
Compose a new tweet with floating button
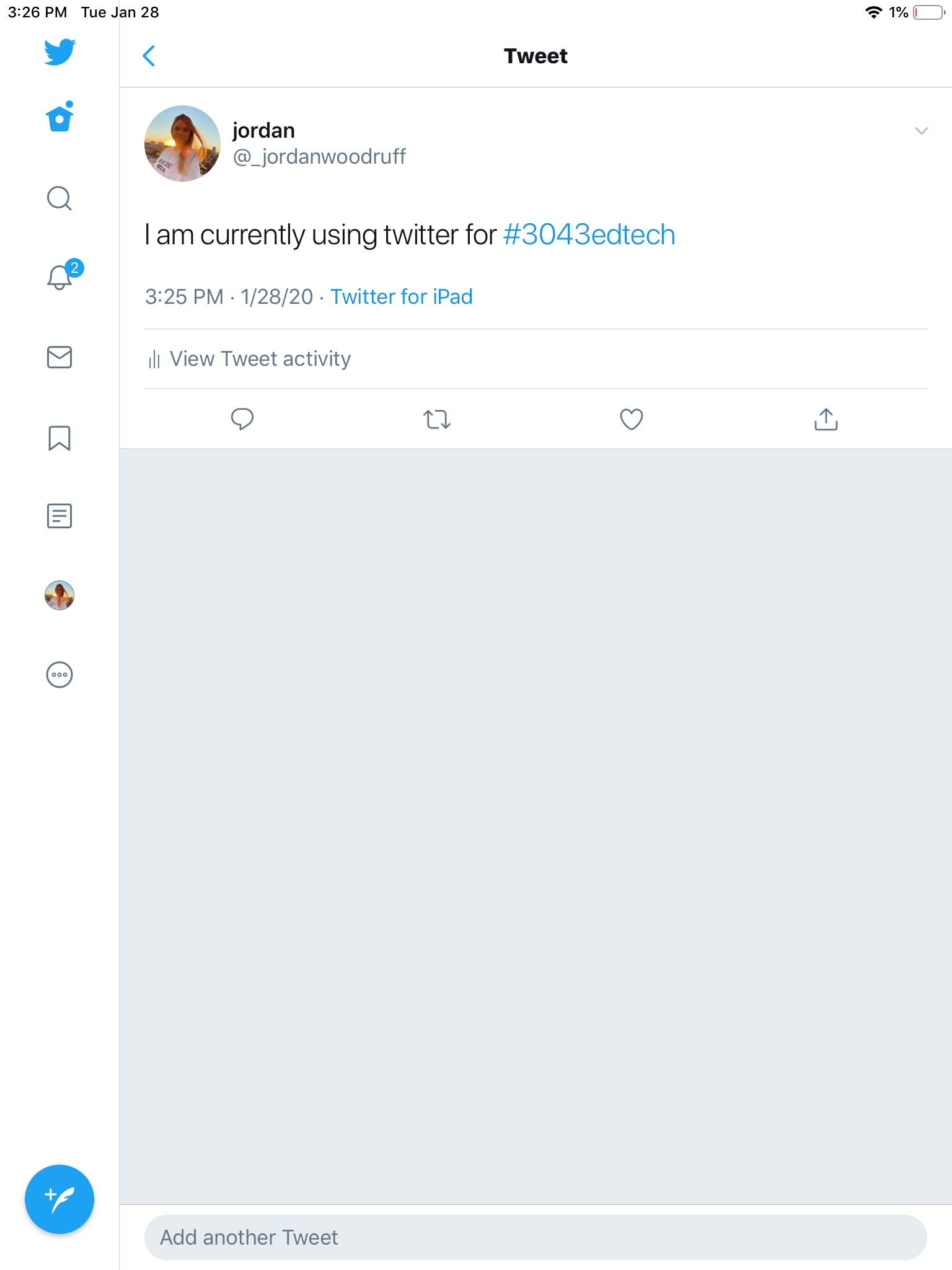click(x=59, y=1199)
